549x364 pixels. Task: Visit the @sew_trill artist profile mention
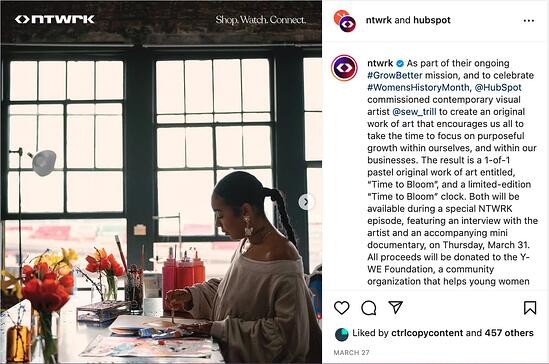pyautogui.click(x=414, y=112)
